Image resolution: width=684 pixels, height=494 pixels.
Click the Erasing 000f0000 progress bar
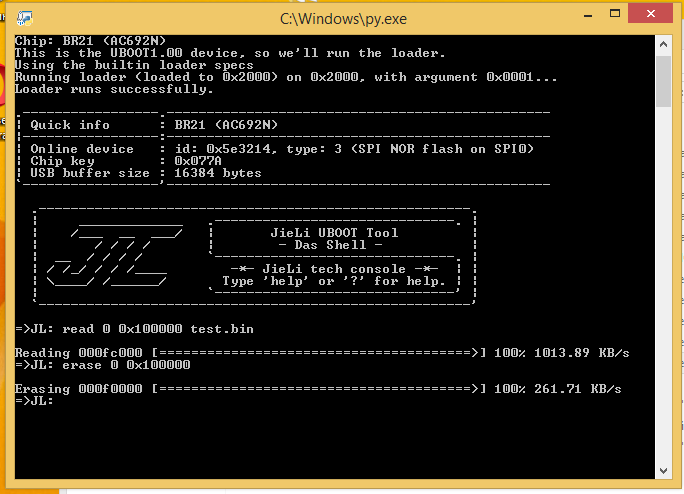click(318, 389)
